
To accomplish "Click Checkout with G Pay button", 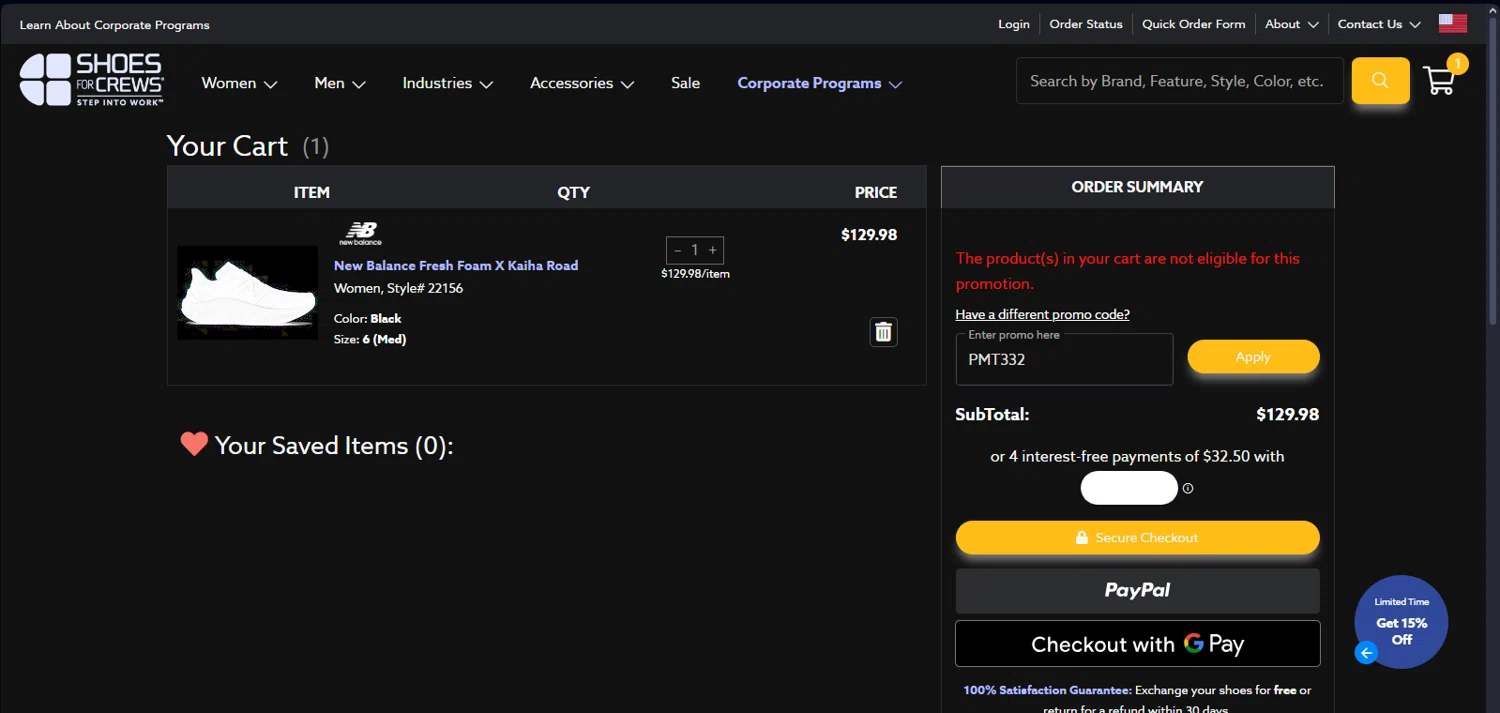I will (x=1137, y=644).
